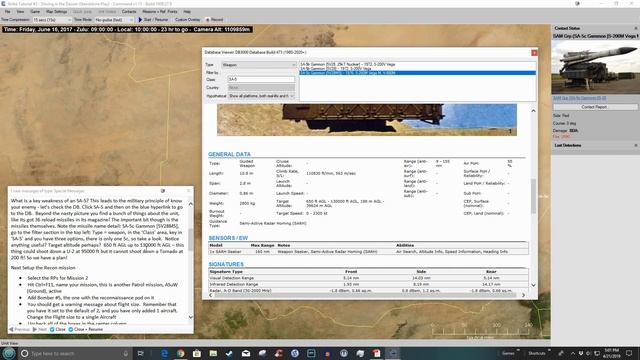The height and width of the screenshot is (360, 640).
Task: Click the SENSORS / EW section heading
Action: click(228, 238)
